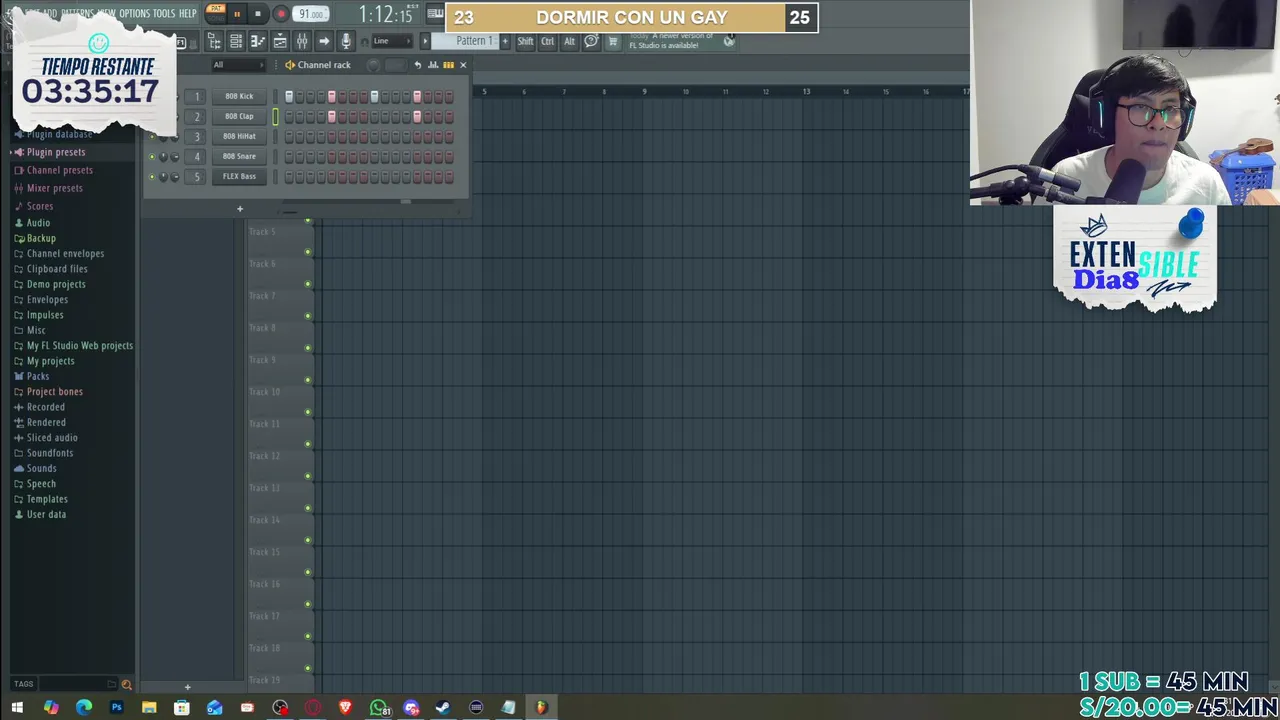Click the arrow step-edit toolbar icon

pos(324,41)
